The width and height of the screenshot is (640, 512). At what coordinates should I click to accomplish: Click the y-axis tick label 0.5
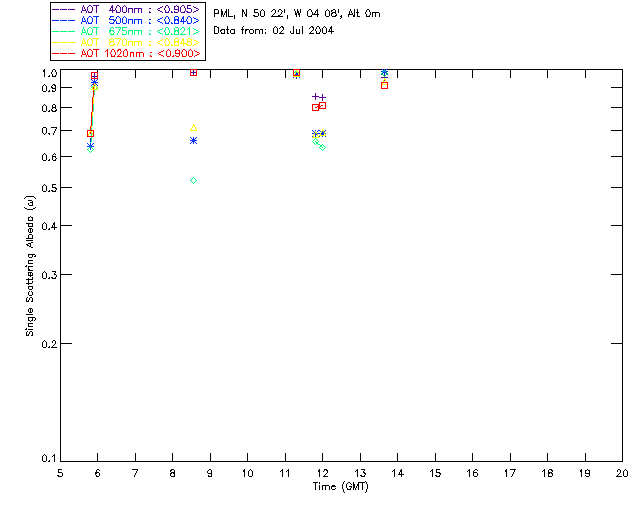[x=49, y=188]
